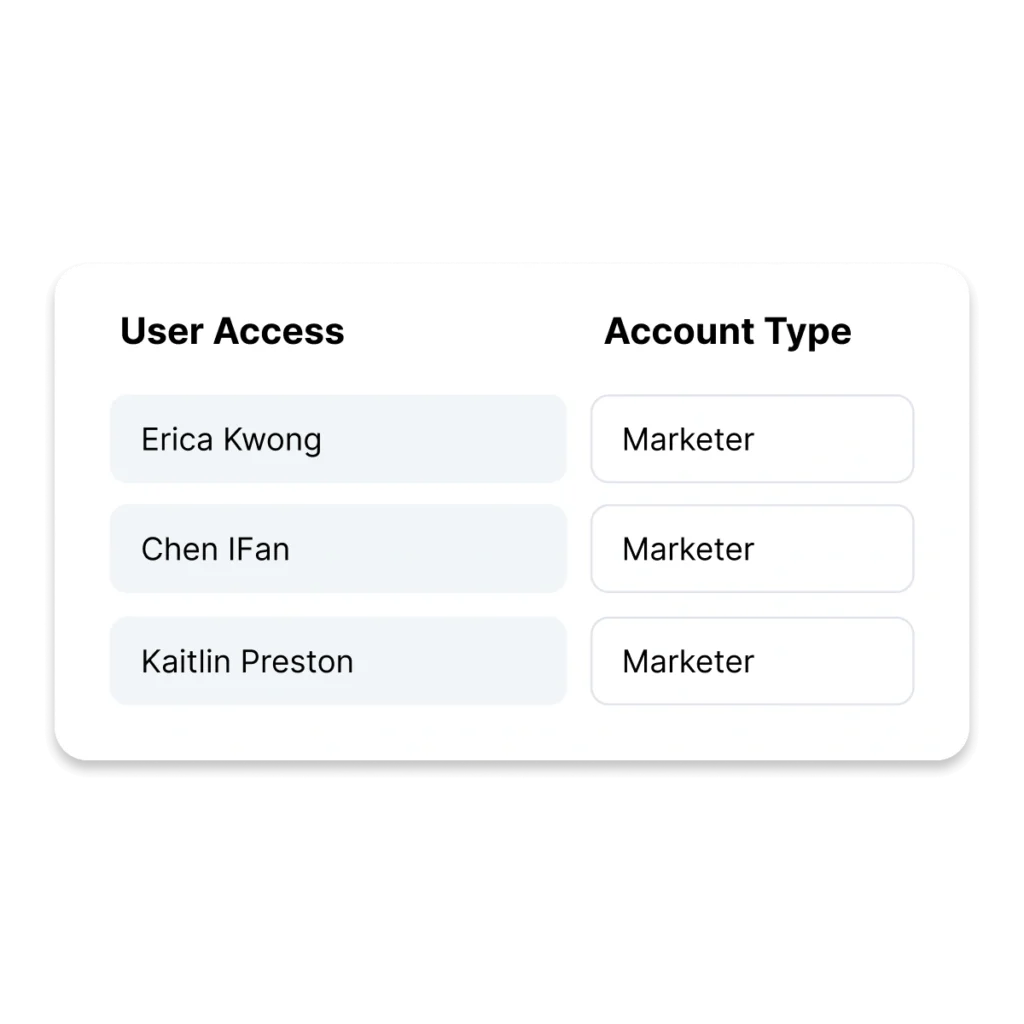This screenshot has height=1024, width=1024.
Task: Click Erica Kwong's name text
Action: coord(232,440)
